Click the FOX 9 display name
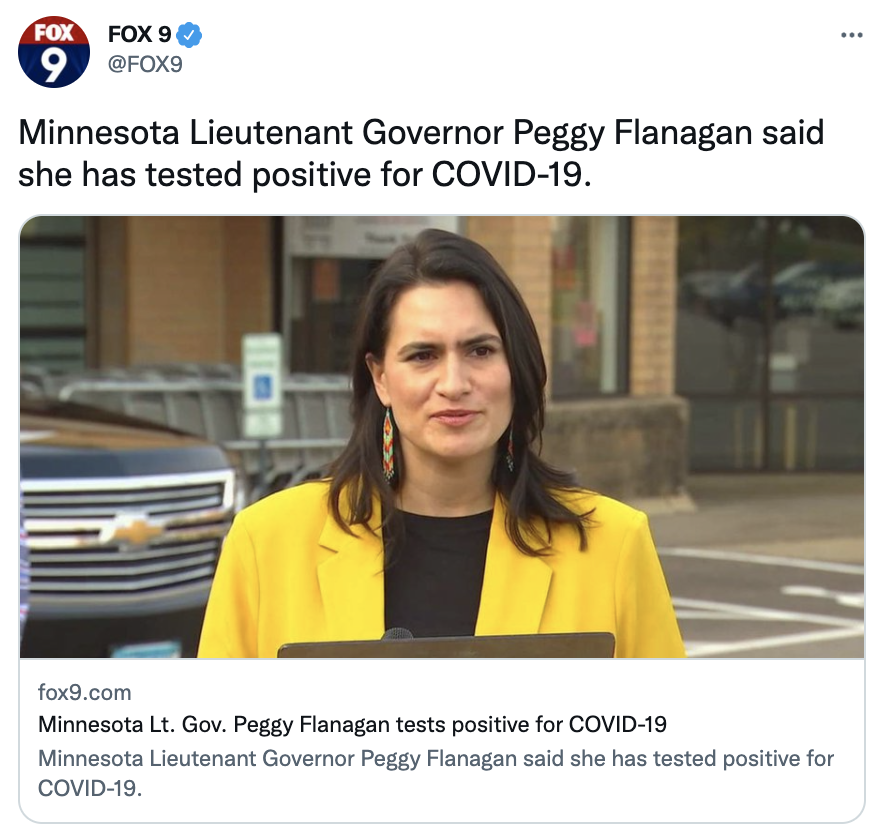 point(140,34)
